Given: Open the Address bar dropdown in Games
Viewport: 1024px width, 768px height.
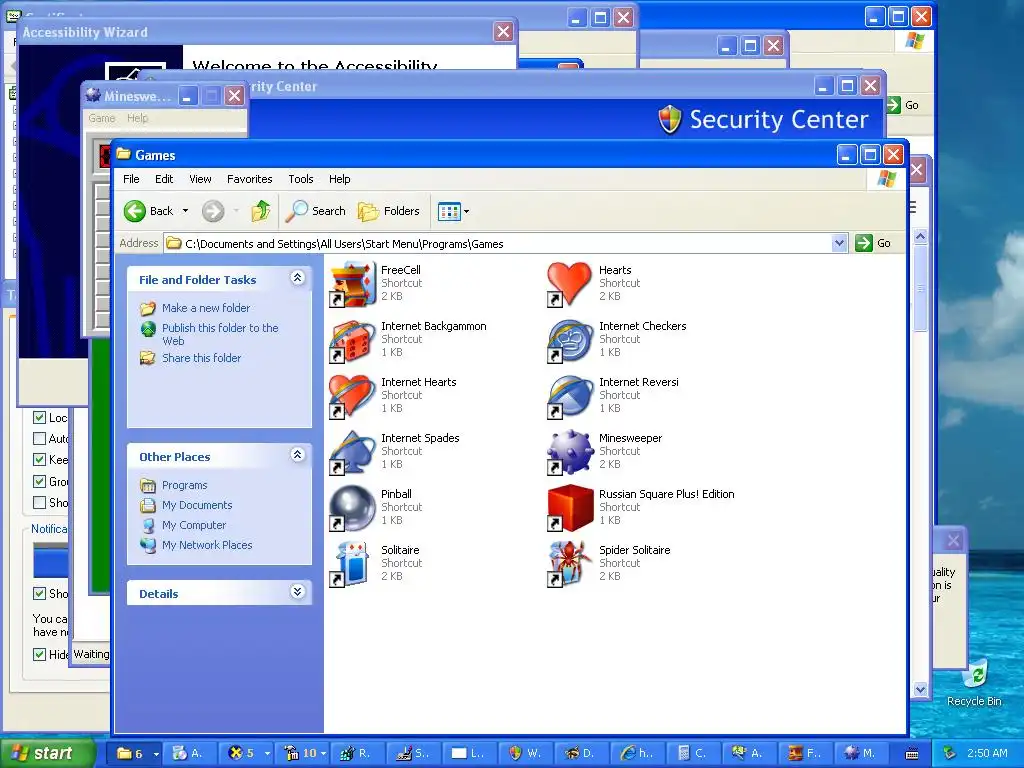Looking at the screenshot, I should click(840, 244).
